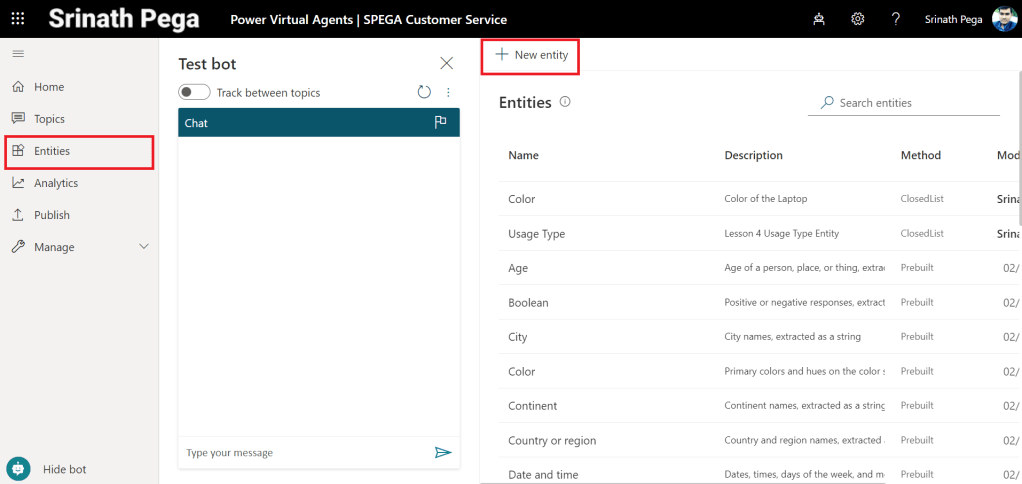Image resolution: width=1022 pixels, height=484 pixels.
Task: Collapse the left navigation hamburger menu
Action: (x=18, y=54)
